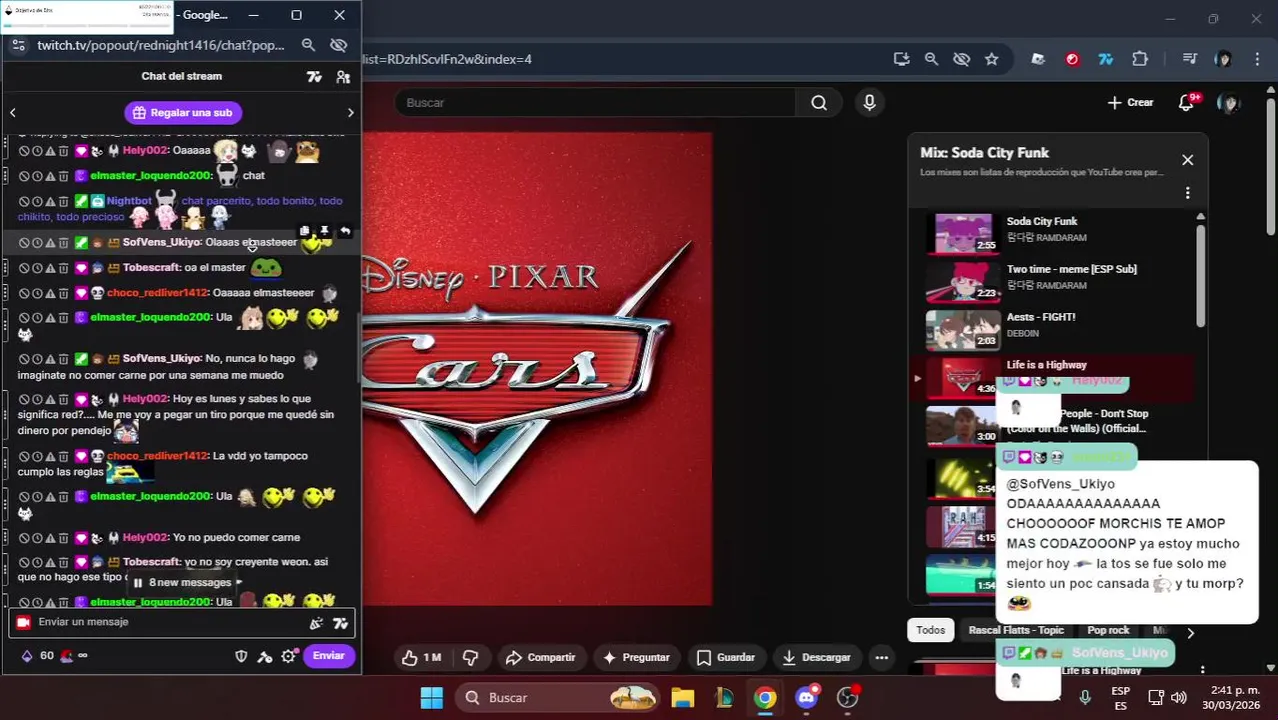Image resolution: width=1278 pixels, height=720 pixels.
Task: Open Hely002's username in chat
Action: (144, 151)
